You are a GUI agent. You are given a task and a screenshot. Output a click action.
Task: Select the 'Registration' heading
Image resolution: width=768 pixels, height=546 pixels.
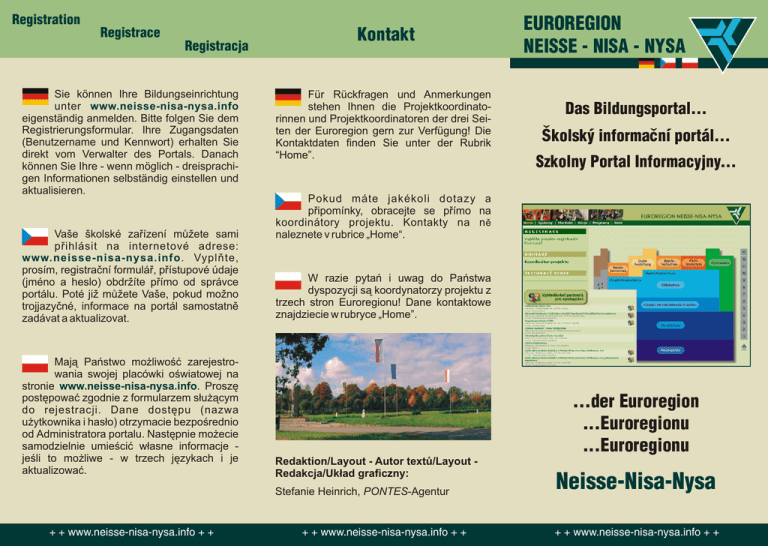click(46, 19)
